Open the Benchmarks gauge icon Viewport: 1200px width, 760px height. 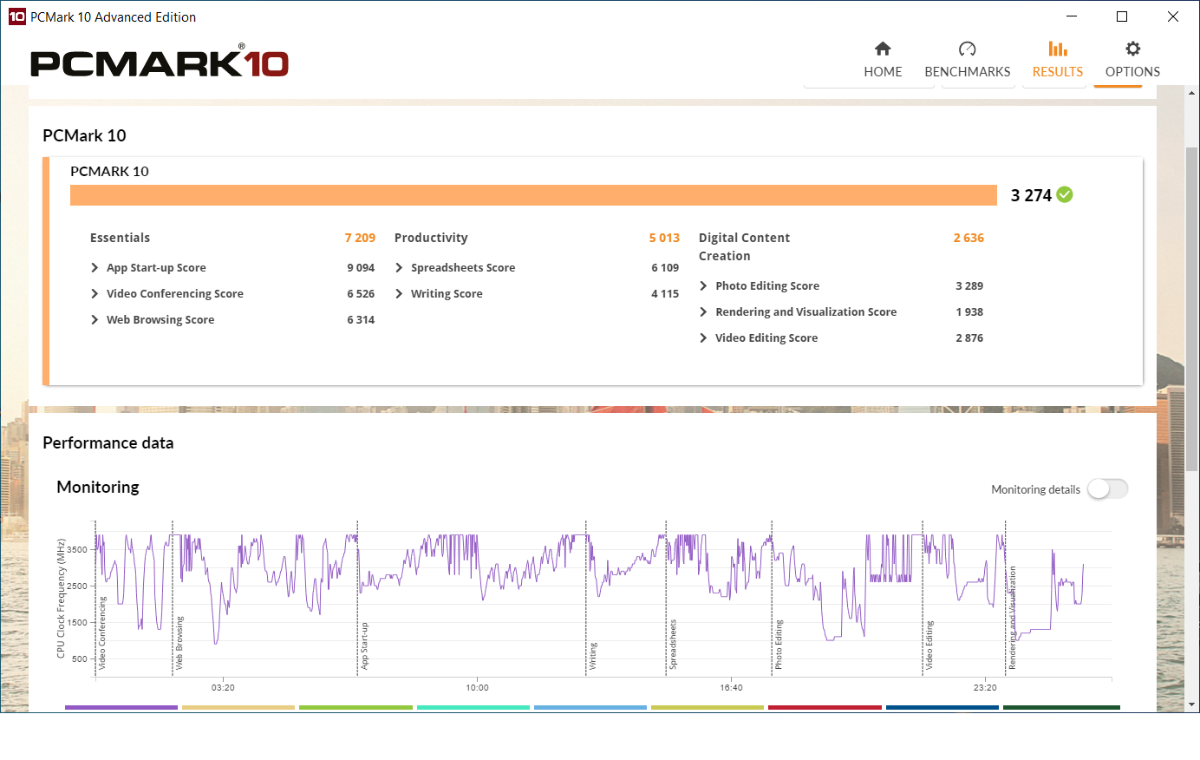coord(966,49)
